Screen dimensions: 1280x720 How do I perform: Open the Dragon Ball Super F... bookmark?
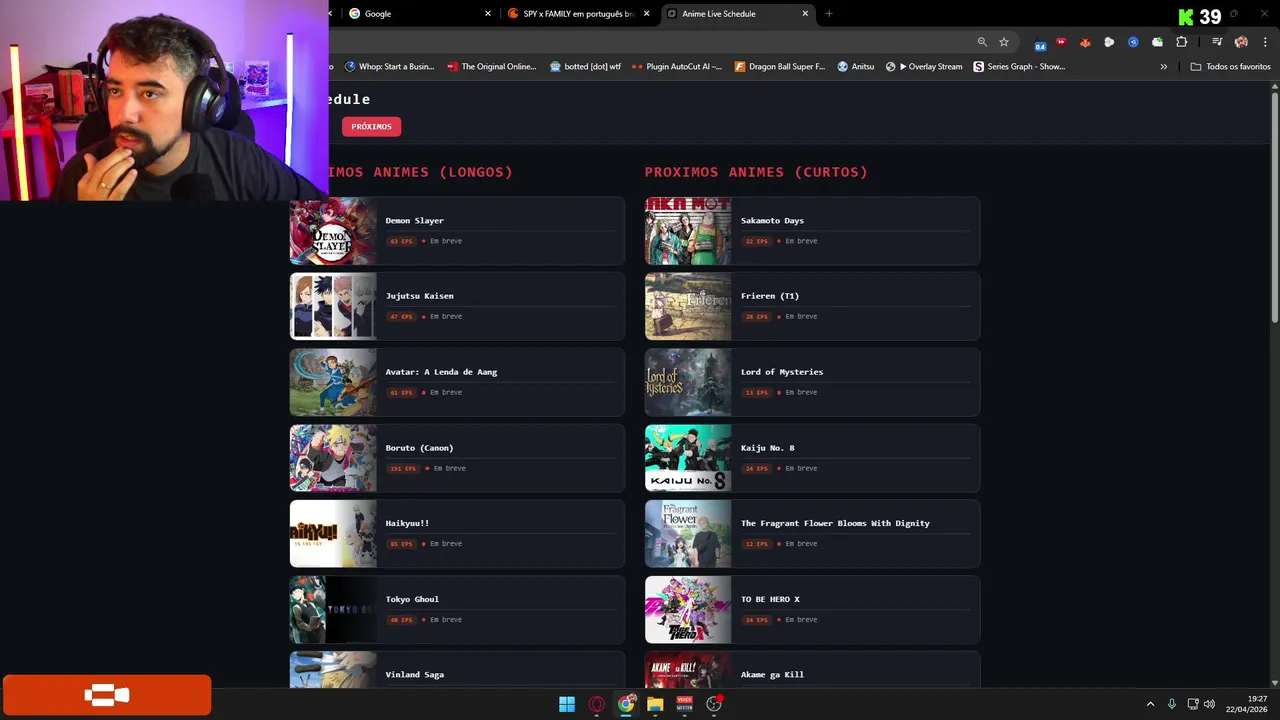(780, 66)
